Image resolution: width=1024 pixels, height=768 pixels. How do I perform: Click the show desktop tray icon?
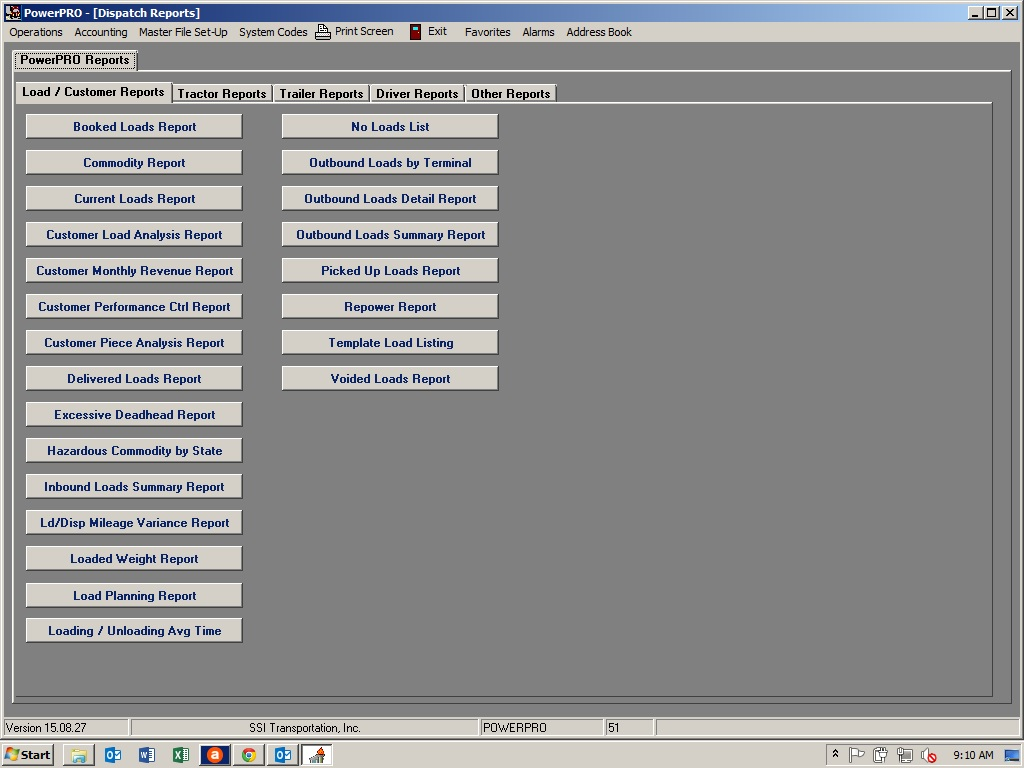click(1012, 756)
